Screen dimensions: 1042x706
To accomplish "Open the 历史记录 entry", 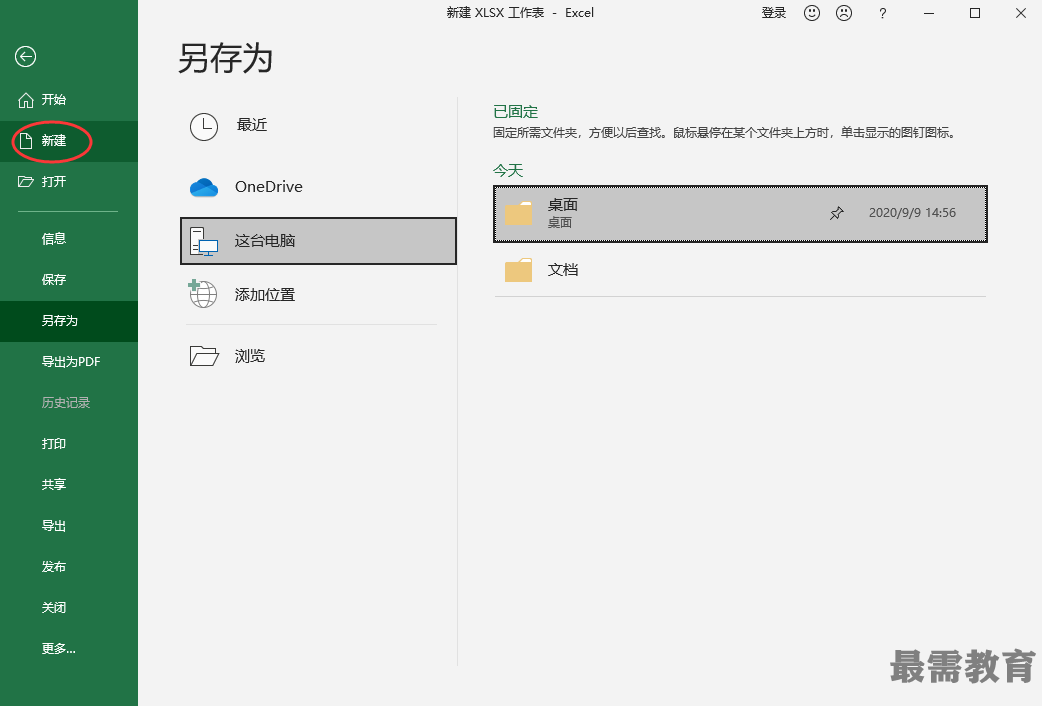I will 66,402.
